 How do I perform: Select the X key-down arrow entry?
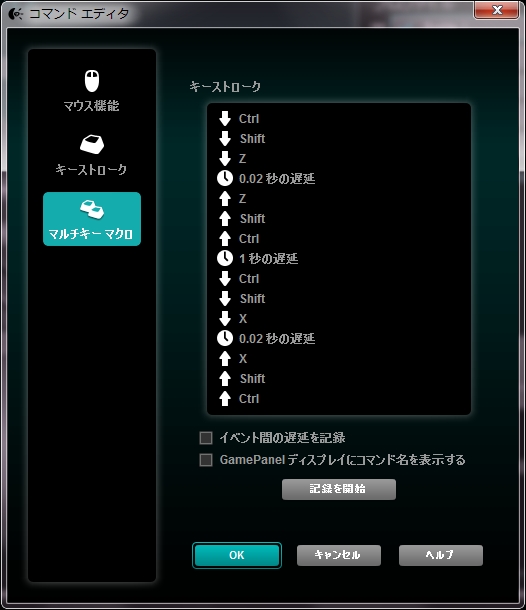(x=233, y=319)
